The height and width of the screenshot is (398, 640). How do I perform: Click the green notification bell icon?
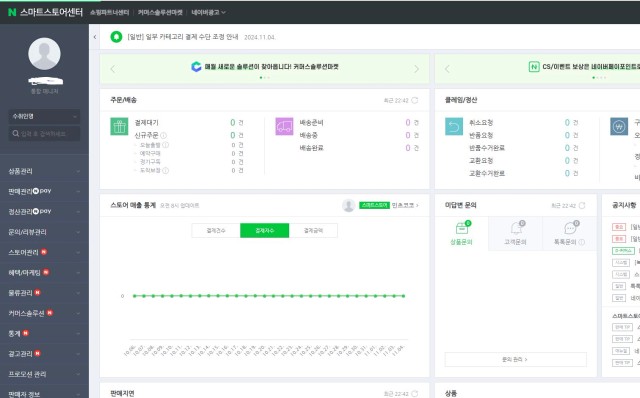116,37
